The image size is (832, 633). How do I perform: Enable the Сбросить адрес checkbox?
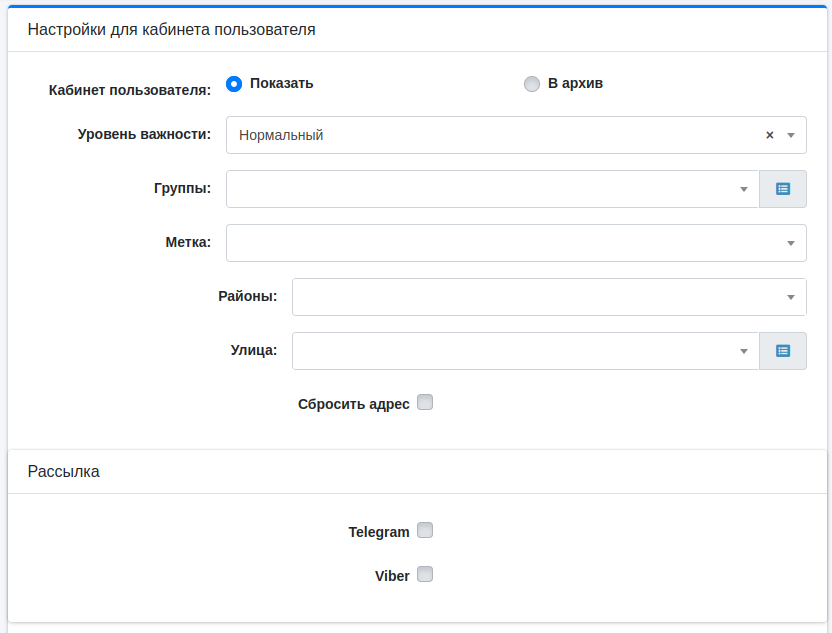coord(425,403)
